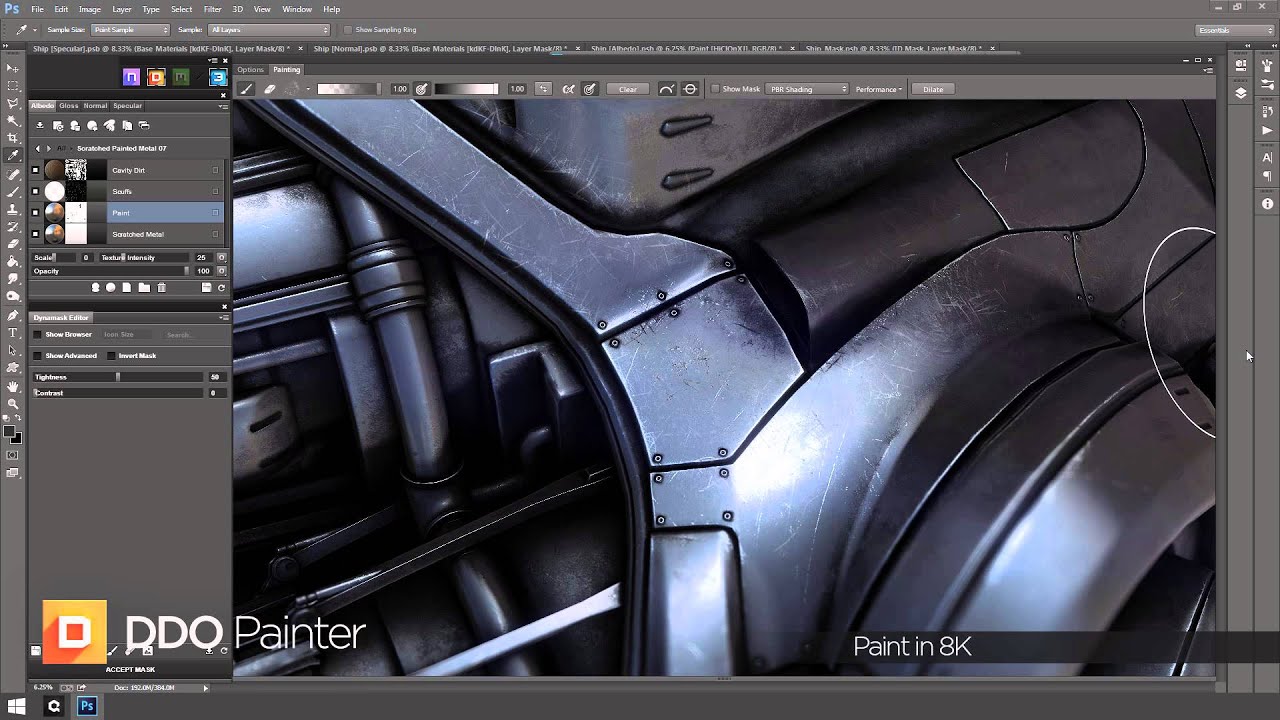Select the Zoom tool
Viewport: 1280px width, 720px height.
13,403
